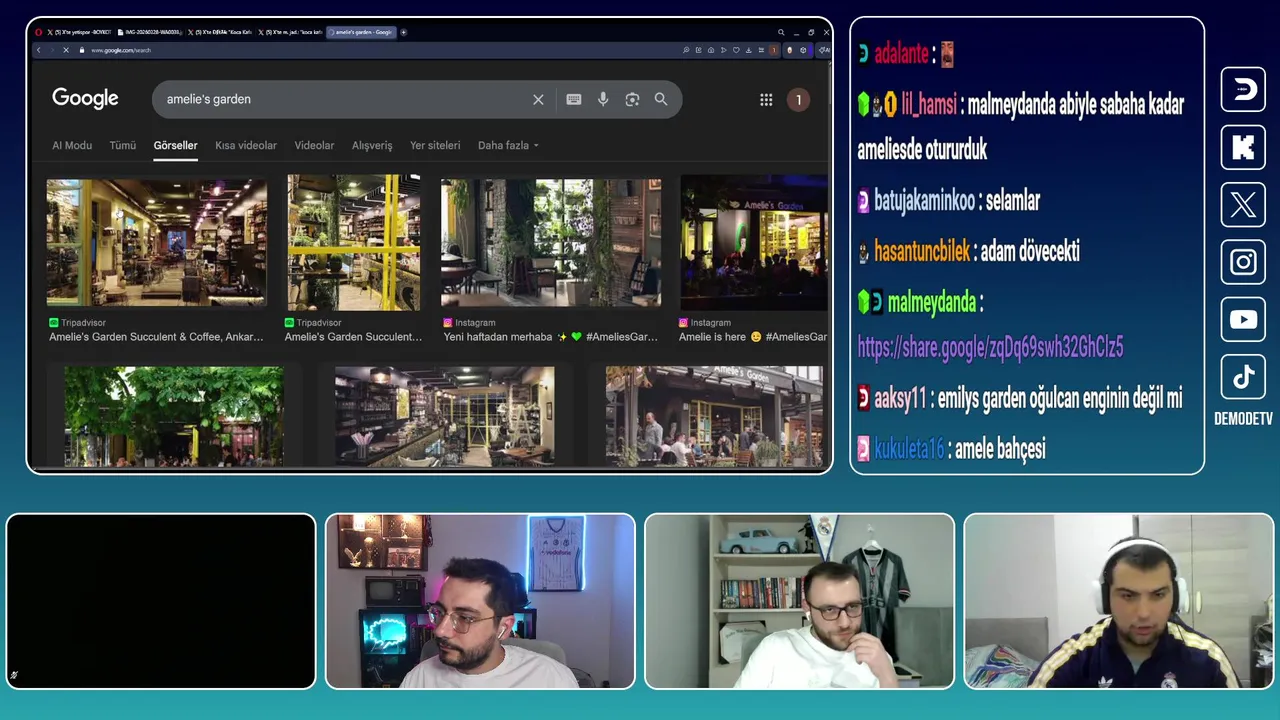Click the top D-shaped logo in sidebar
This screenshot has width=1280, height=720.
pyautogui.click(x=1243, y=89)
